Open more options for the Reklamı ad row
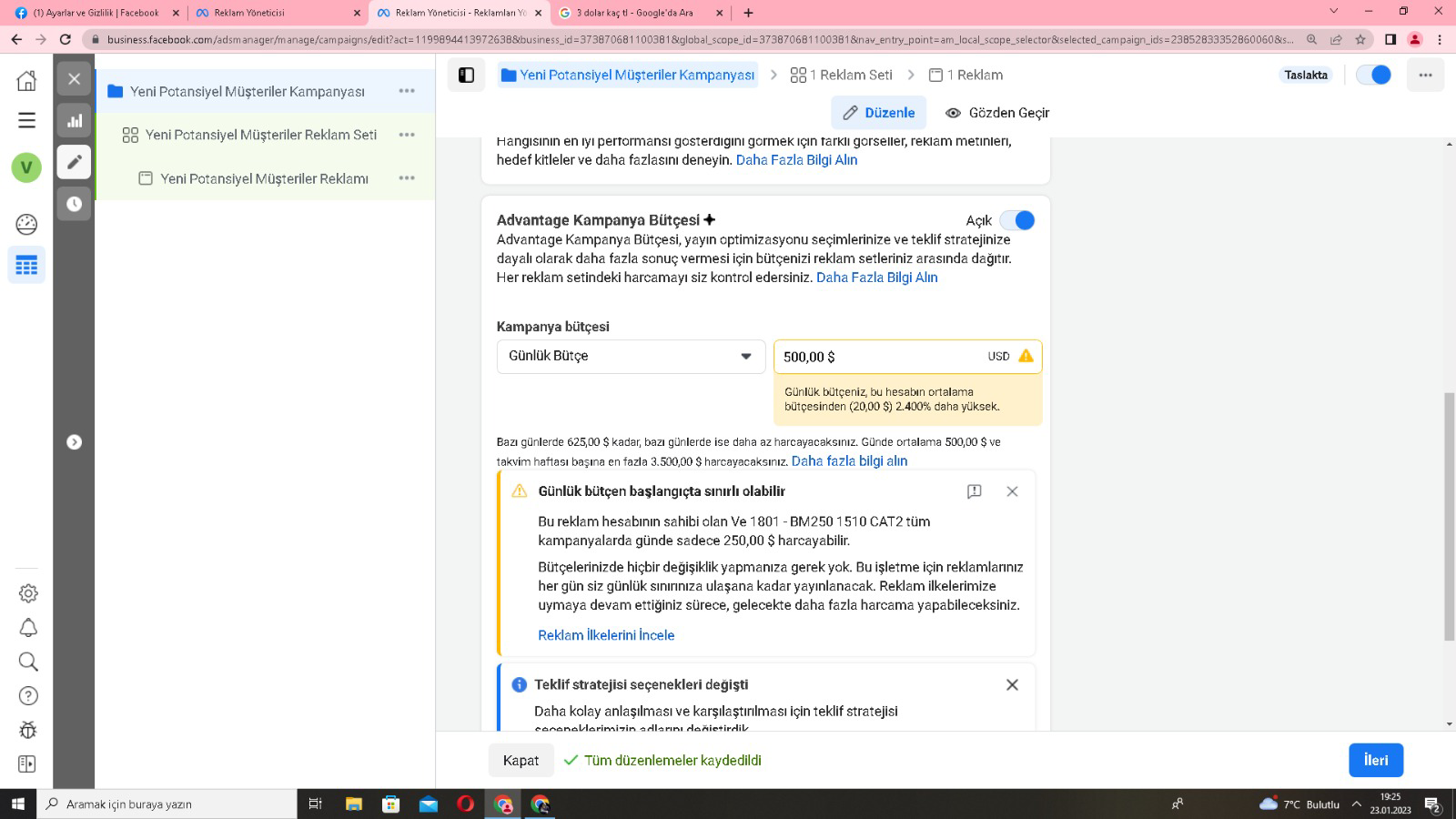Image resolution: width=1456 pixels, height=819 pixels. [407, 178]
